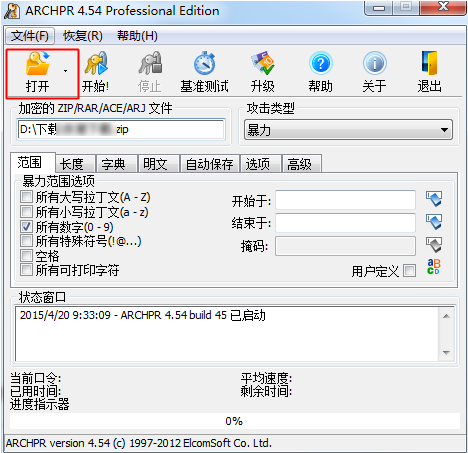Open the 攻击类型 dropdown showing 暴力
This screenshot has height=453, width=468.
coord(348,130)
